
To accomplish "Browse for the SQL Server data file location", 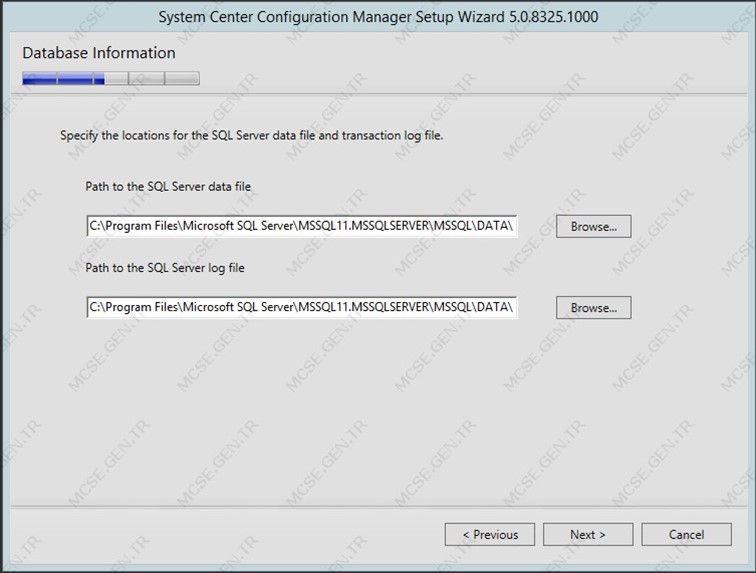I will click(x=594, y=226).
